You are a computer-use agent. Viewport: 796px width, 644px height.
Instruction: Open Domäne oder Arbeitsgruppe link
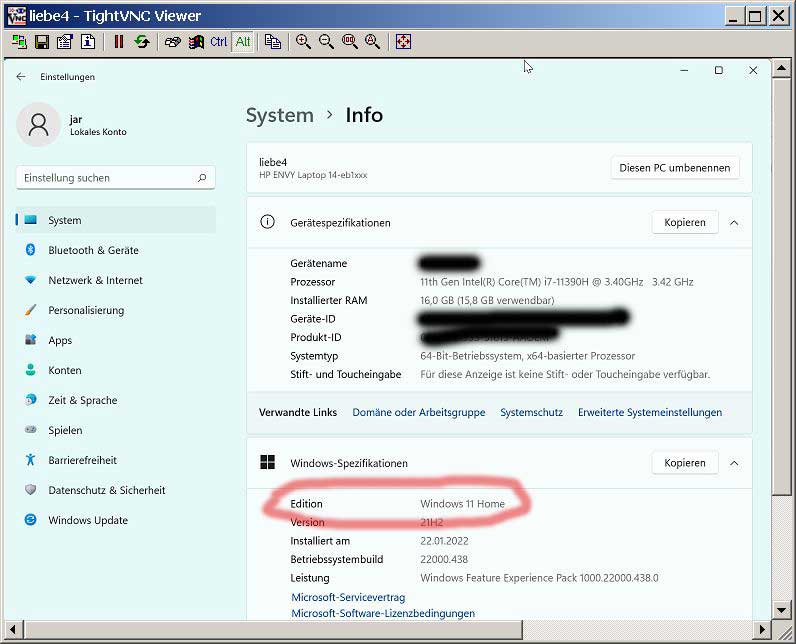click(x=419, y=412)
